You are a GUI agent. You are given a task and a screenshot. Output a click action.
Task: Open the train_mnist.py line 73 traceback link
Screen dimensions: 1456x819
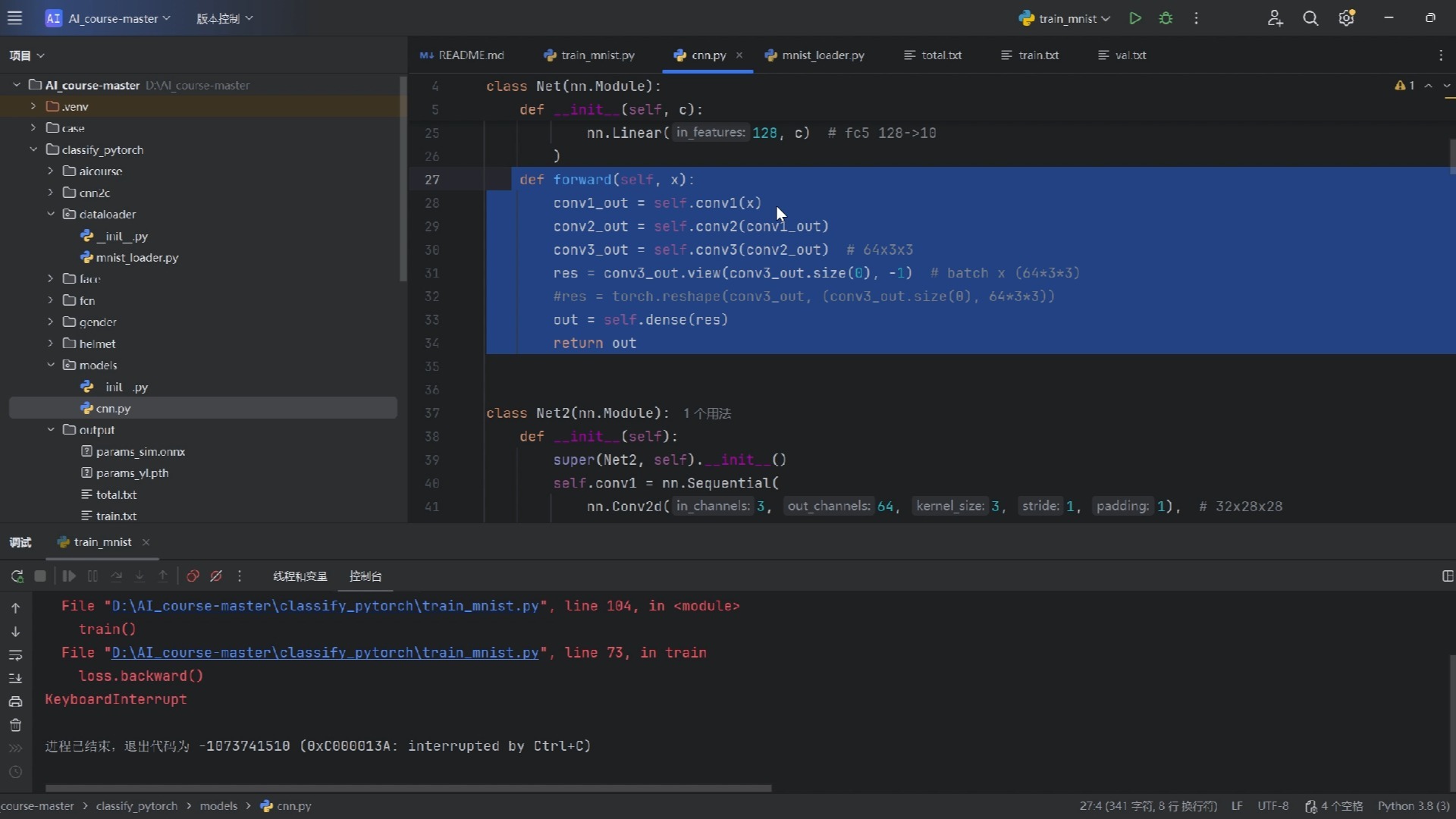[325, 653]
